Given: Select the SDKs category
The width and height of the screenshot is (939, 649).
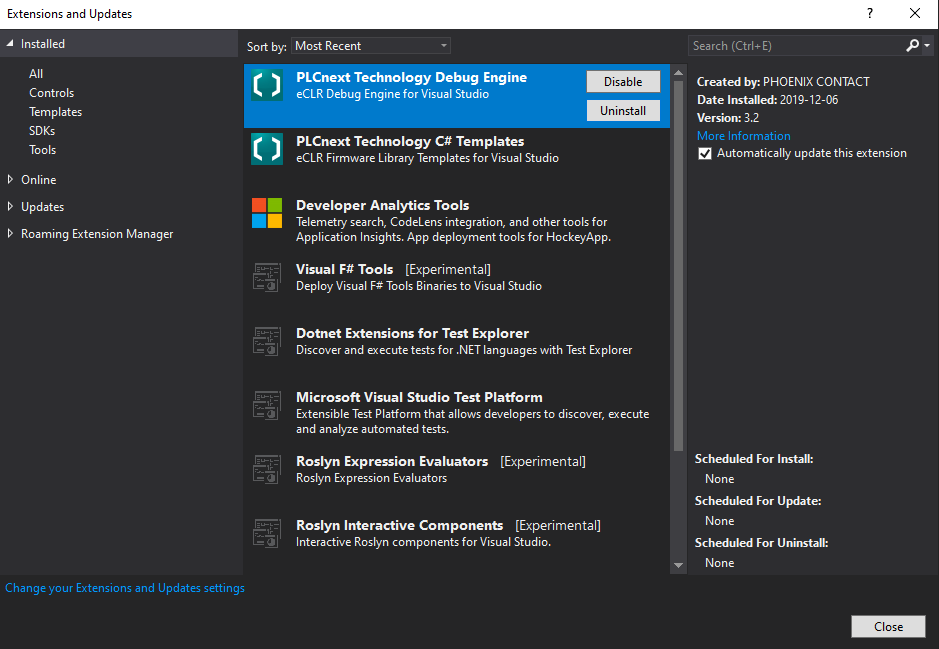Looking at the screenshot, I should 42,131.
